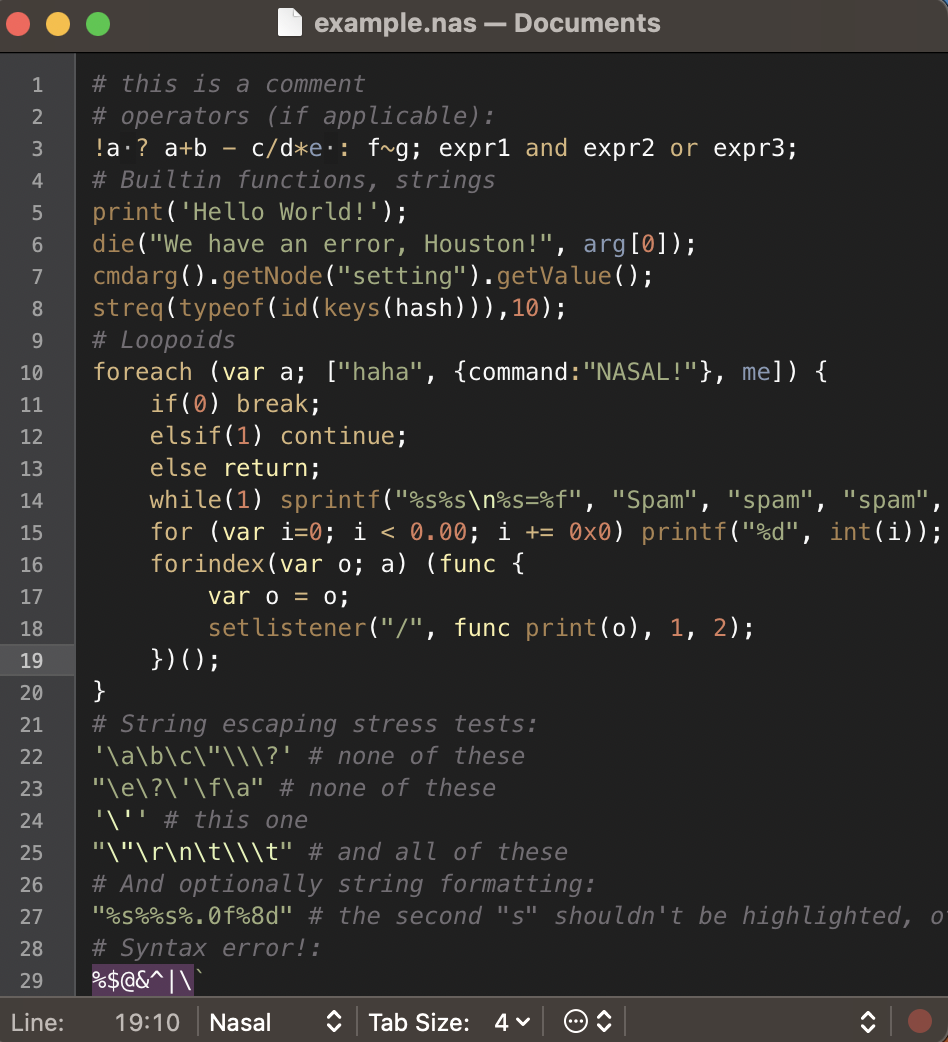Click the example.nas — Documents window title
The image size is (948, 1042).
[x=487, y=23]
